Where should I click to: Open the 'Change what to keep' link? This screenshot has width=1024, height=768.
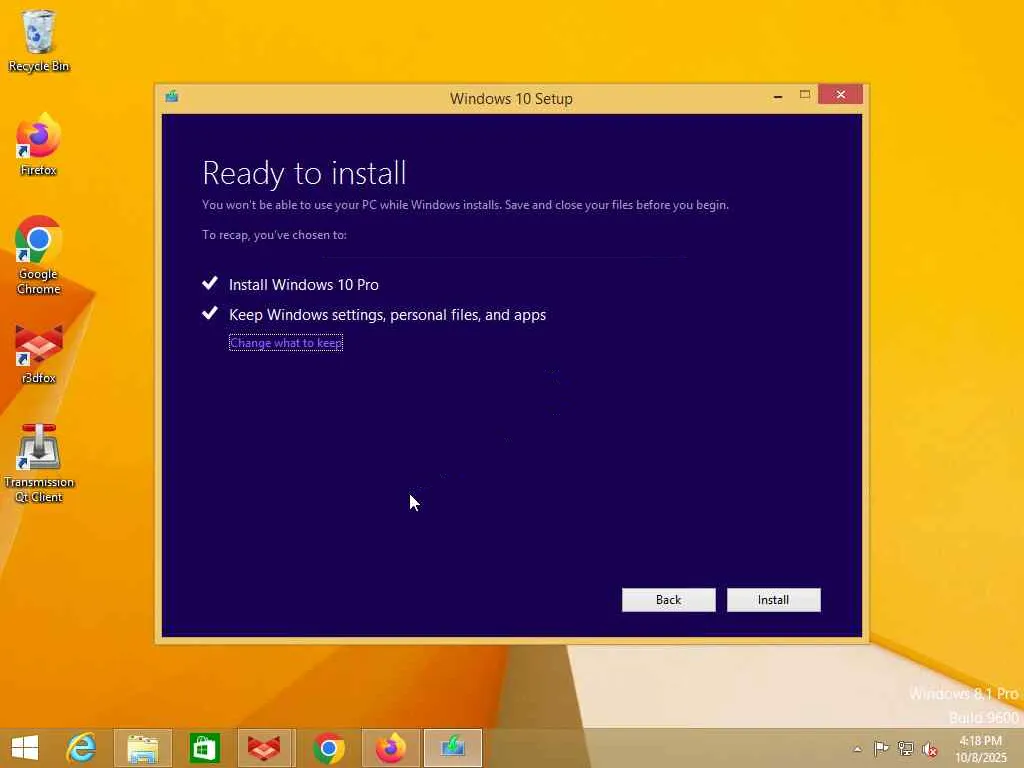(x=285, y=343)
